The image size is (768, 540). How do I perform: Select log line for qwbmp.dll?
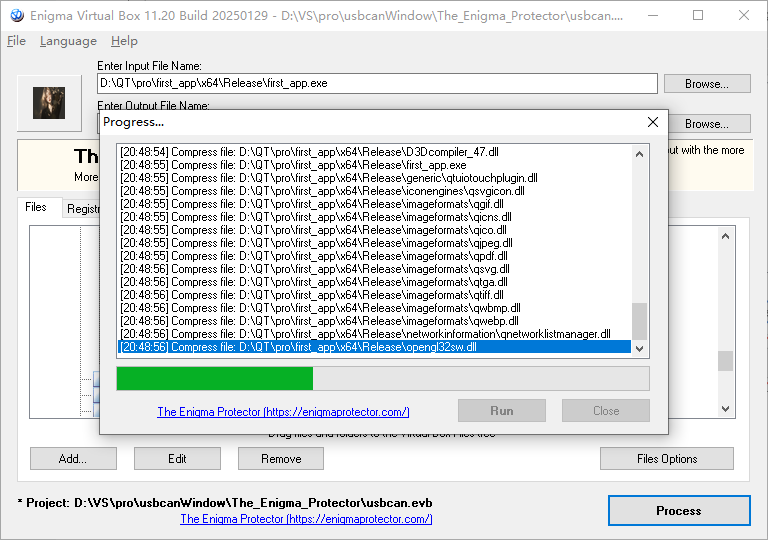coord(375,308)
